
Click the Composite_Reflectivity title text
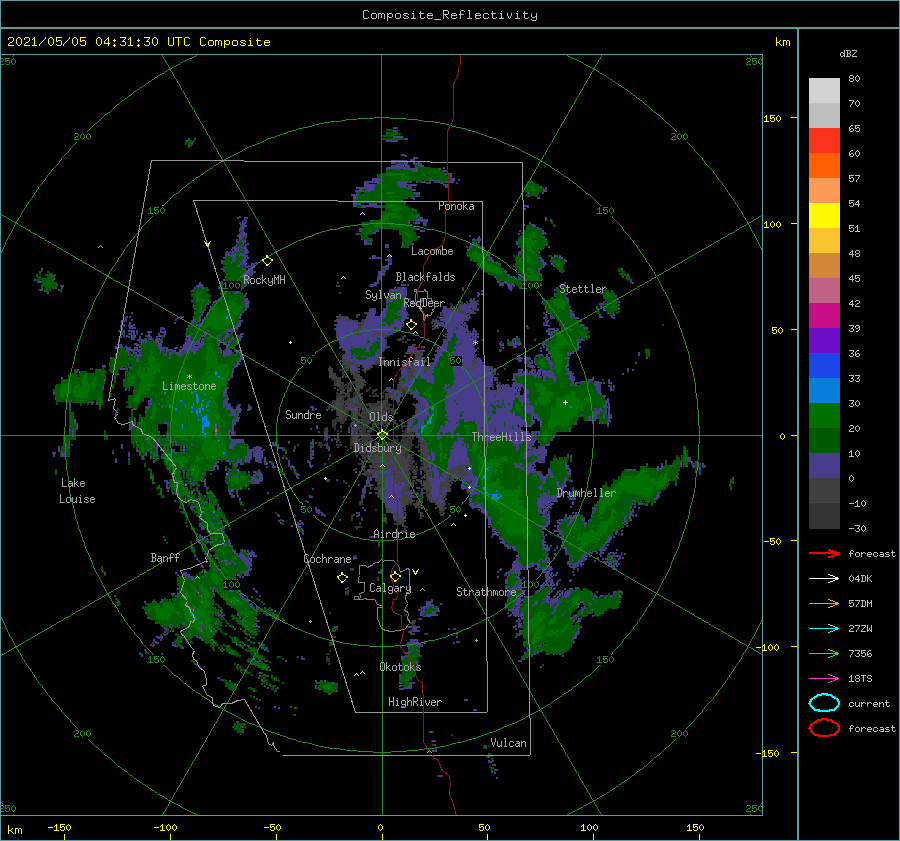click(449, 15)
